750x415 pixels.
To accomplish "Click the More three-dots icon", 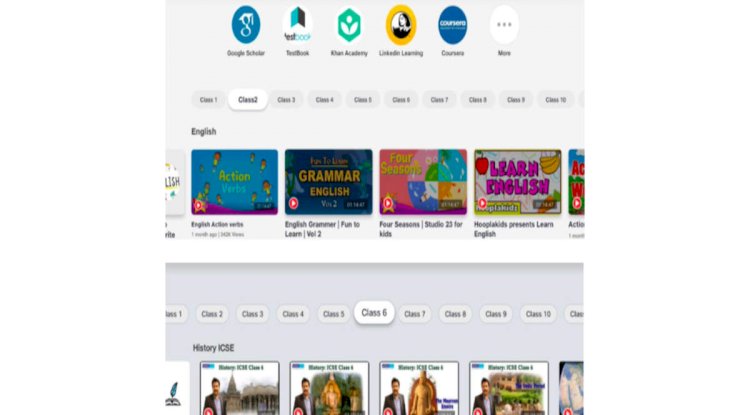I will (x=504, y=25).
